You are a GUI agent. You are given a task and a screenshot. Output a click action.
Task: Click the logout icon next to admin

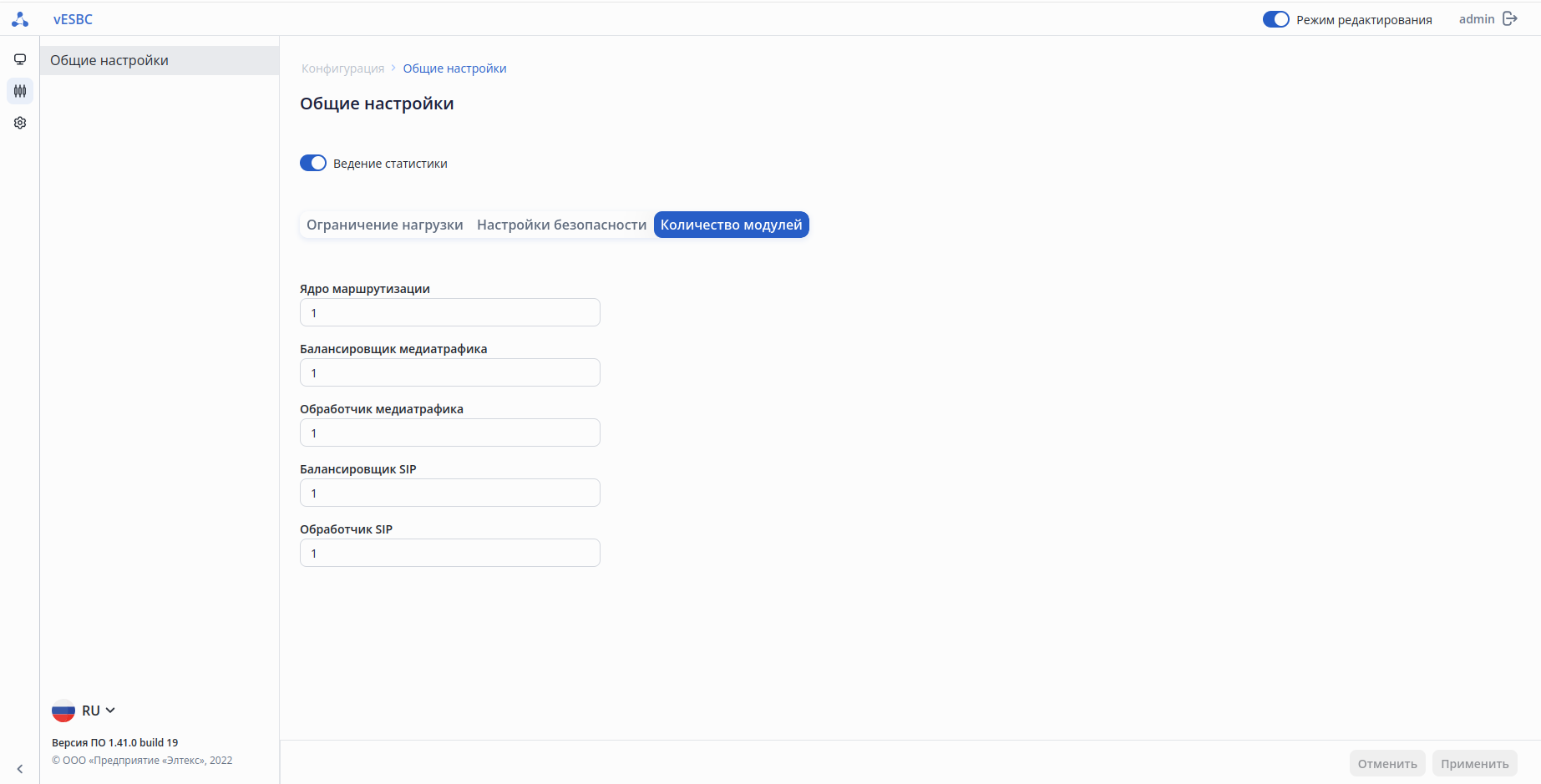click(1510, 18)
